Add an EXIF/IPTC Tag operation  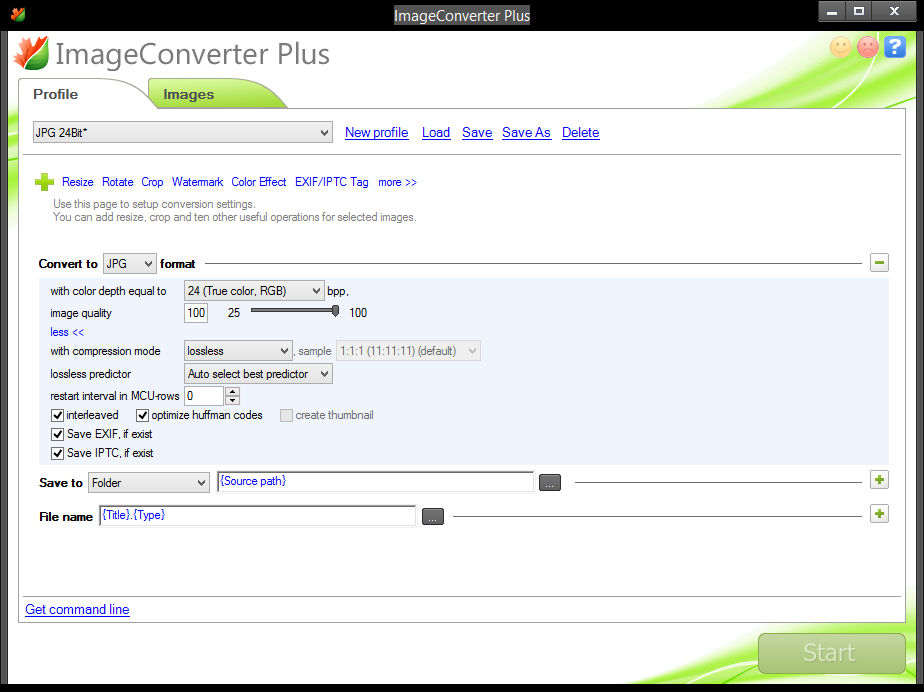pyautogui.click(x=332, y=182)
